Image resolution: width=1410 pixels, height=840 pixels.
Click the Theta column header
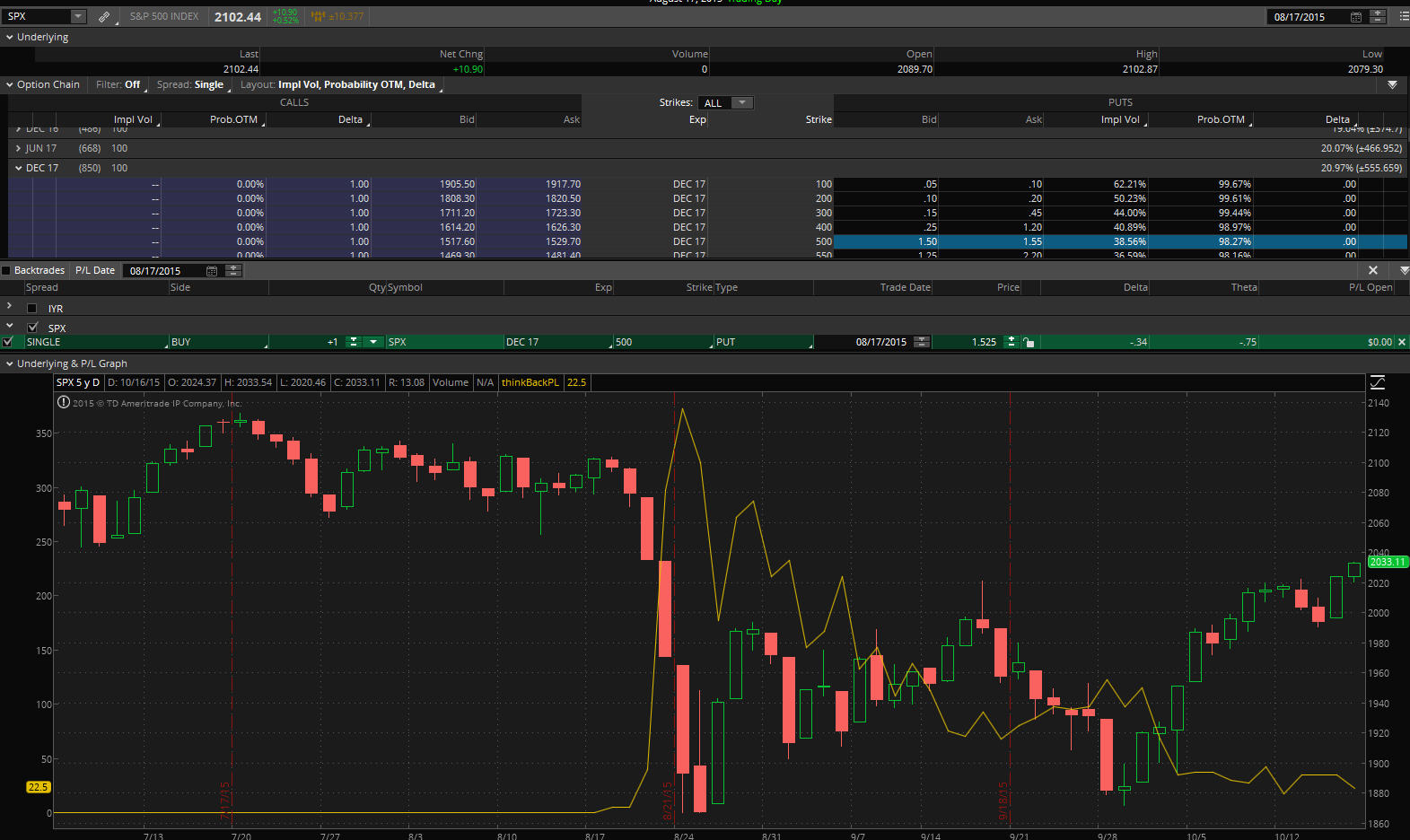point(1244,287)
